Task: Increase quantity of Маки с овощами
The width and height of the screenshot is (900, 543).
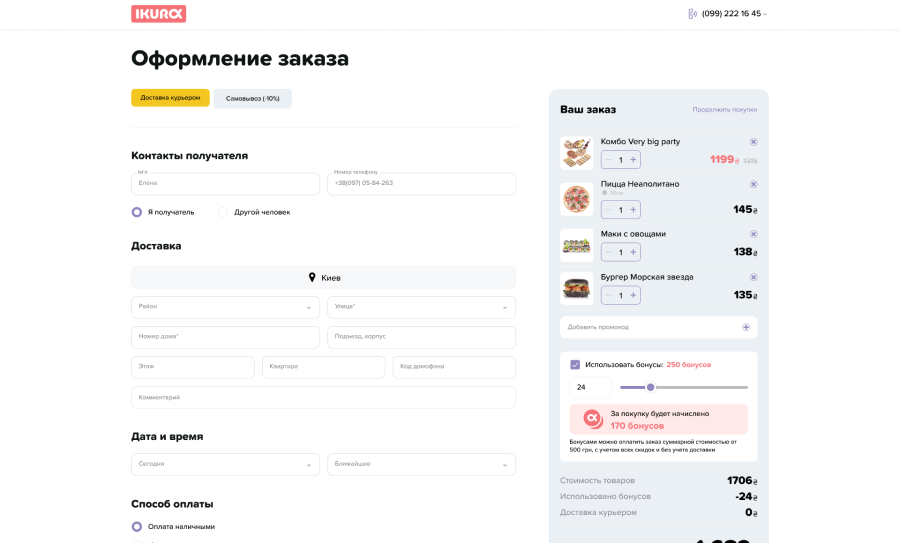Action: 633,252
